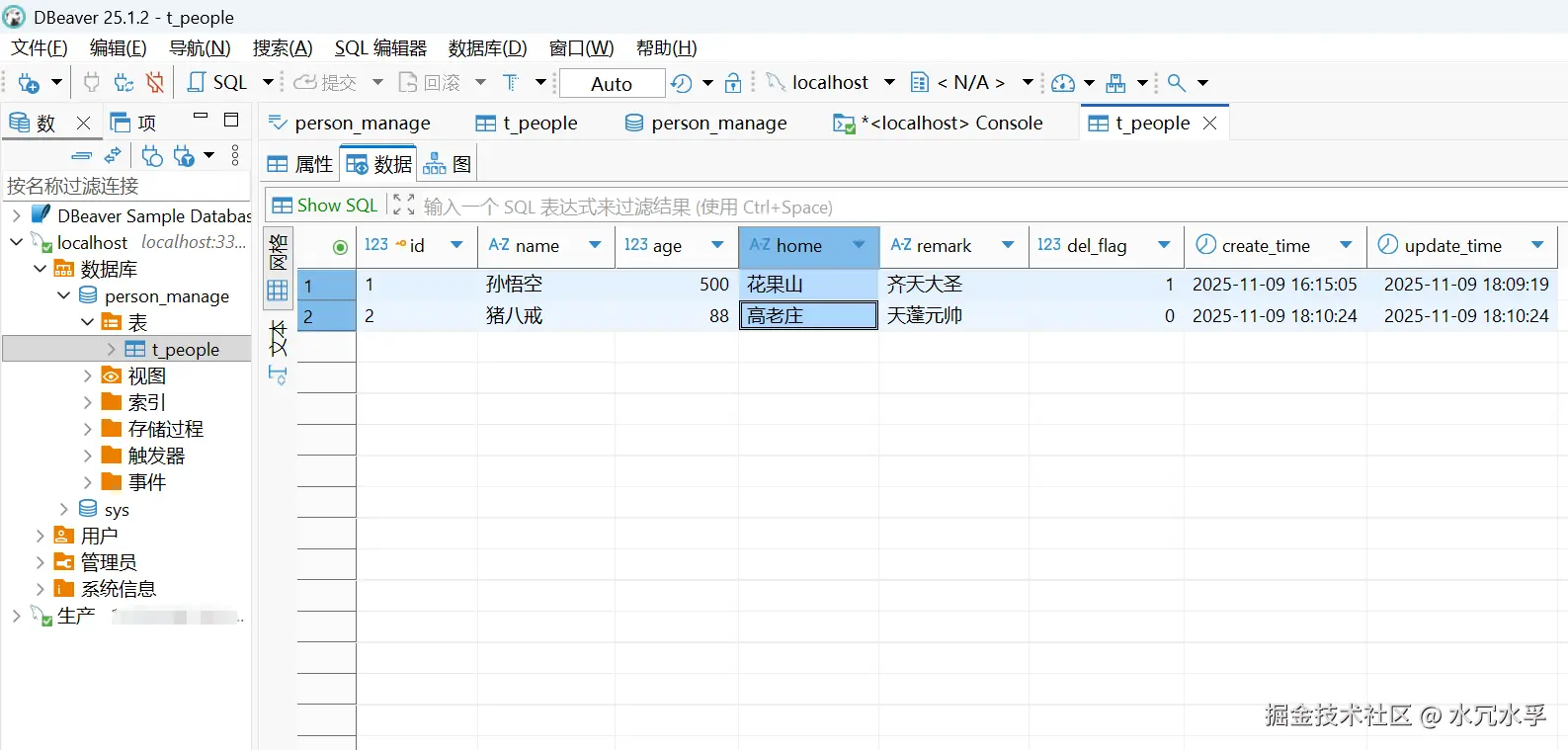Open the del_flag column filter dropdown
Image resolution: width=1568 pixels, height=750 pixels.
click(1164, 245)
